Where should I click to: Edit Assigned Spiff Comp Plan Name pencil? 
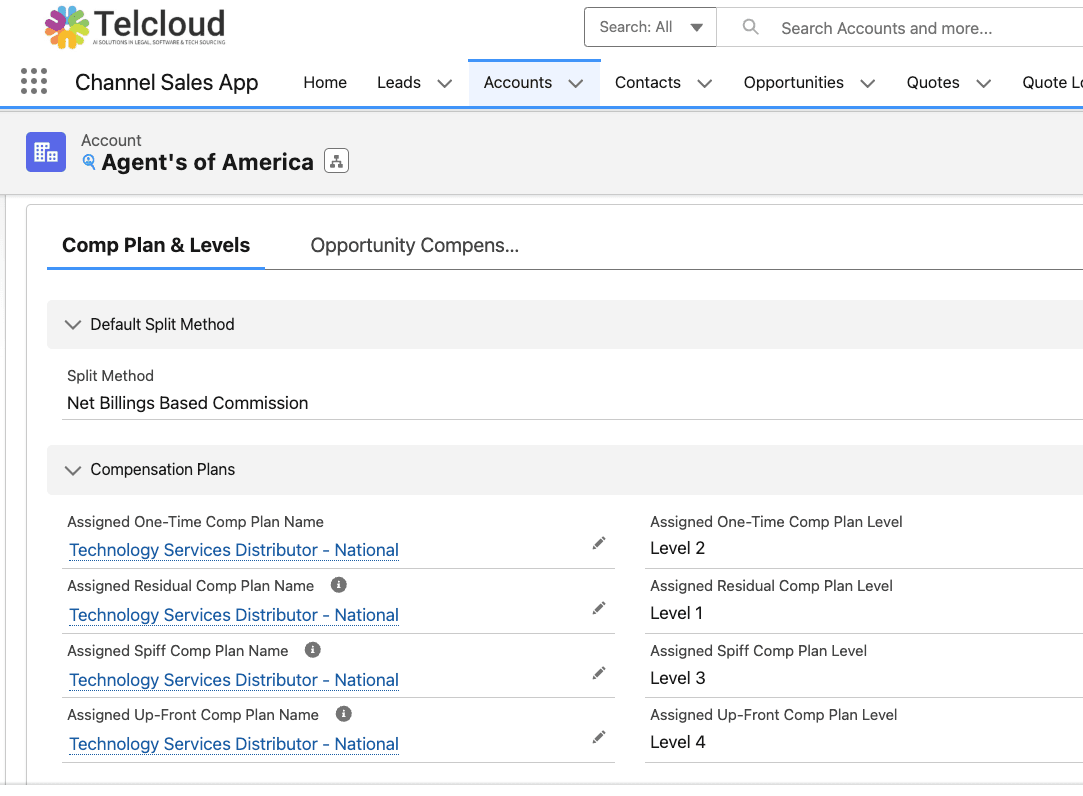tap(599, 673)
